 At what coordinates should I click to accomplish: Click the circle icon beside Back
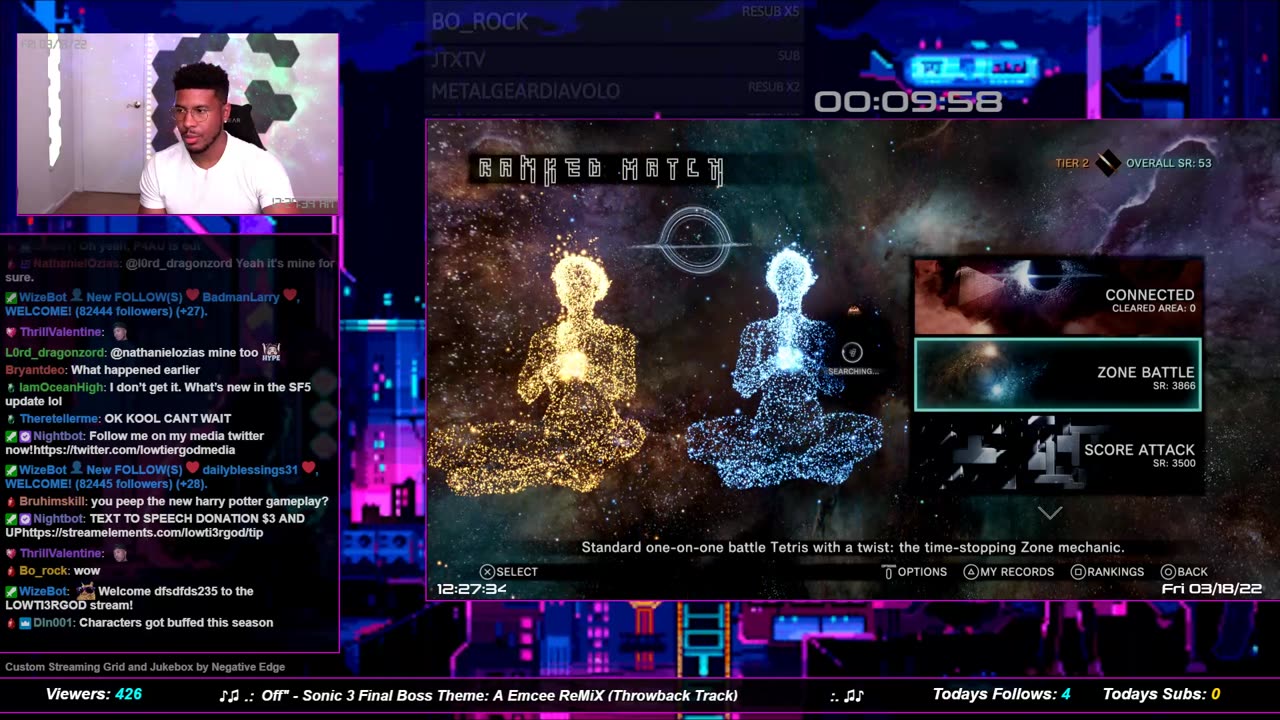click(x=1167, y=572)
